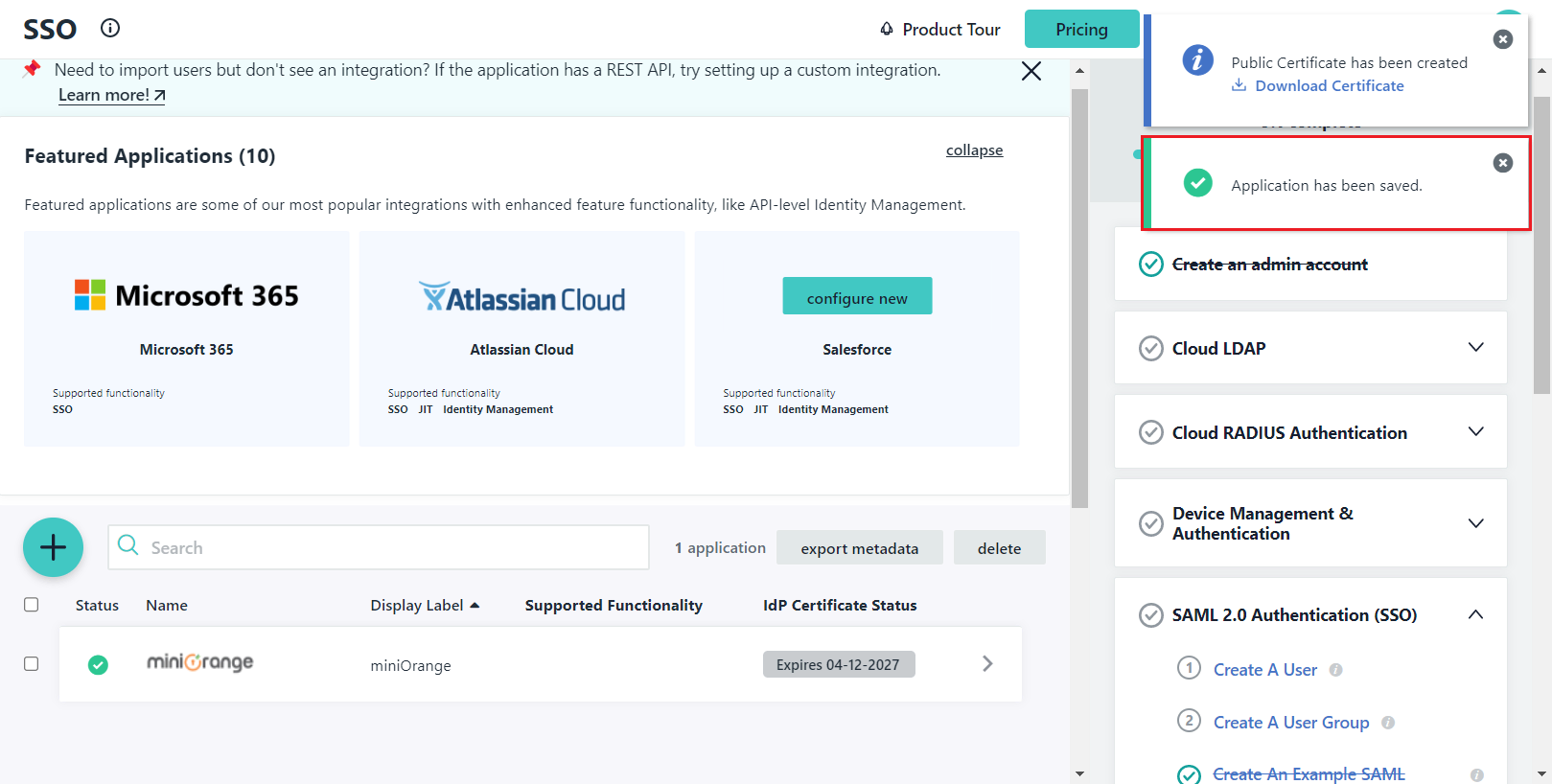Click the search magnifier icon
This screenshot has width=1552, height=784.
pos(127,545)
